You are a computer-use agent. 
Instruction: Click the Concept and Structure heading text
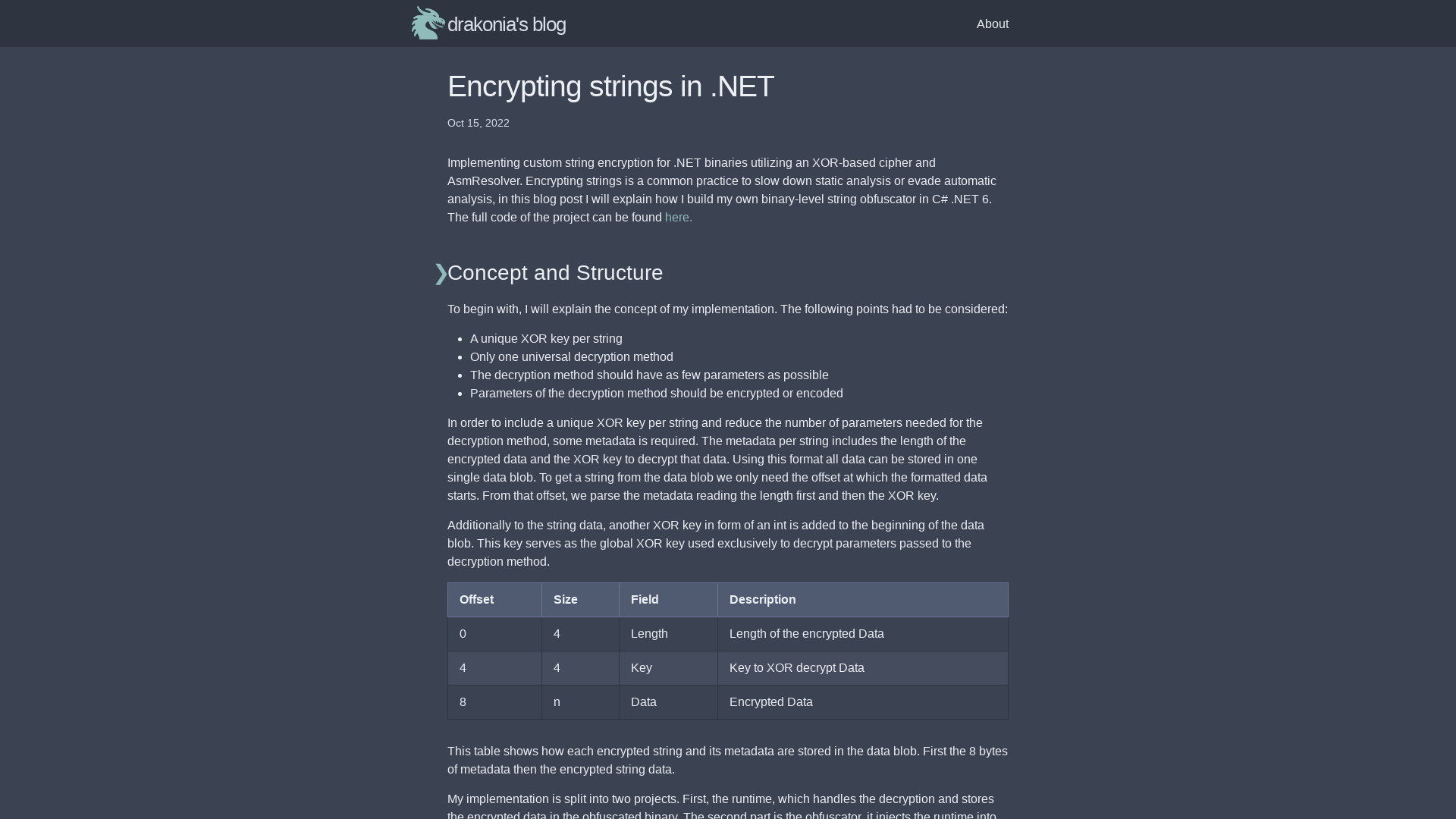click(x=555, y=272)
